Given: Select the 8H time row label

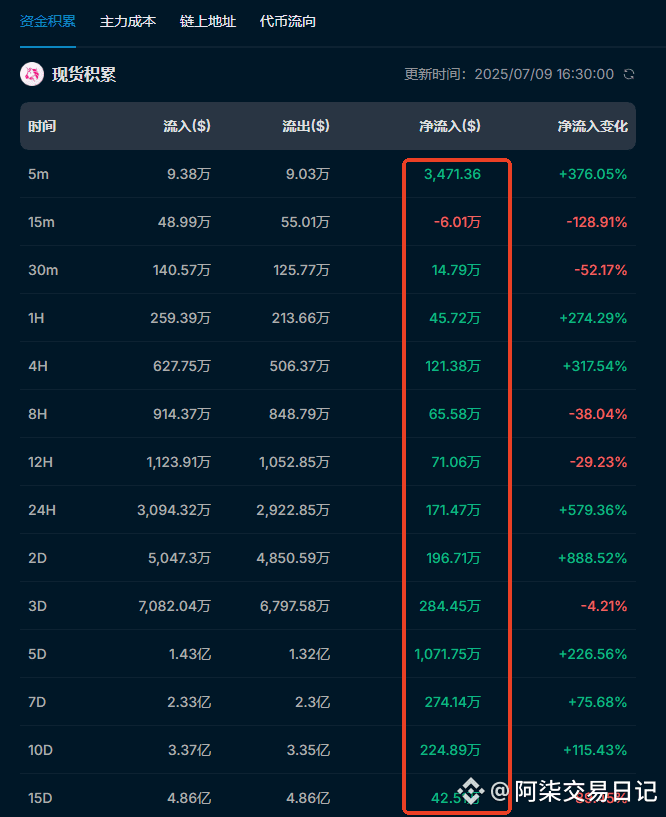Looking at the screenshot, I should point(38,414).
